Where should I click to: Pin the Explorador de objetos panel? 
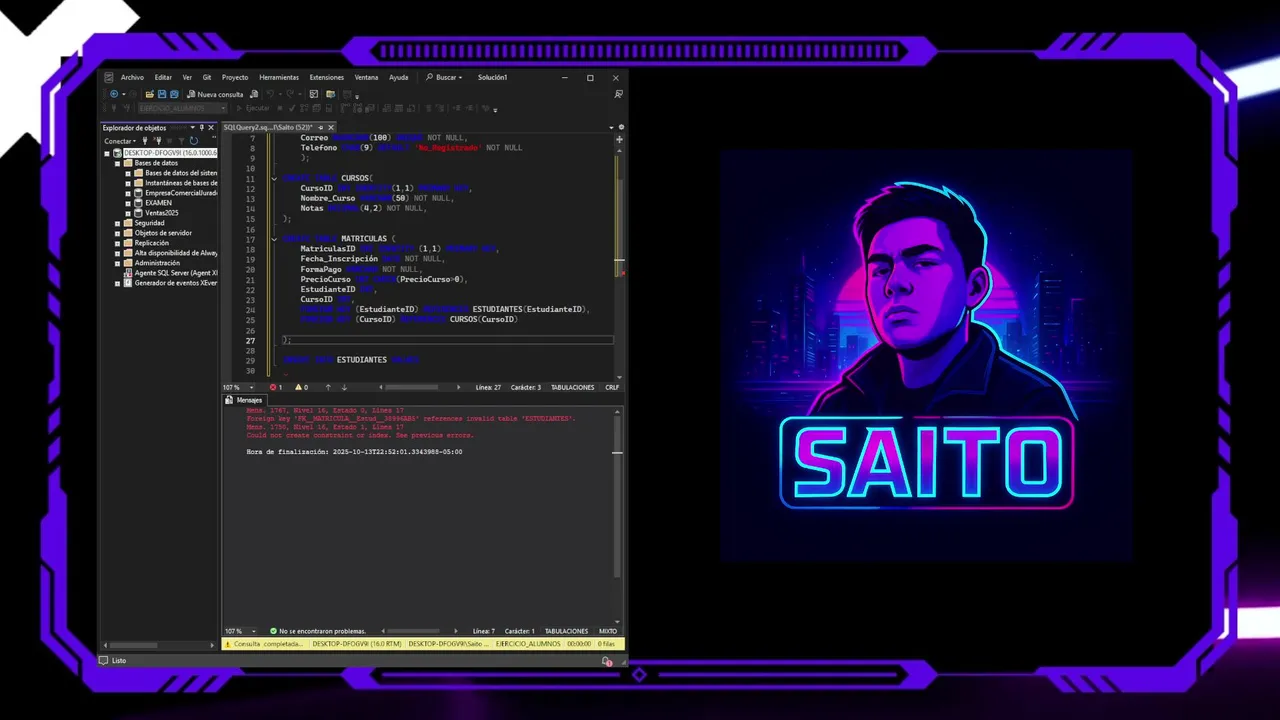point(201,128)
